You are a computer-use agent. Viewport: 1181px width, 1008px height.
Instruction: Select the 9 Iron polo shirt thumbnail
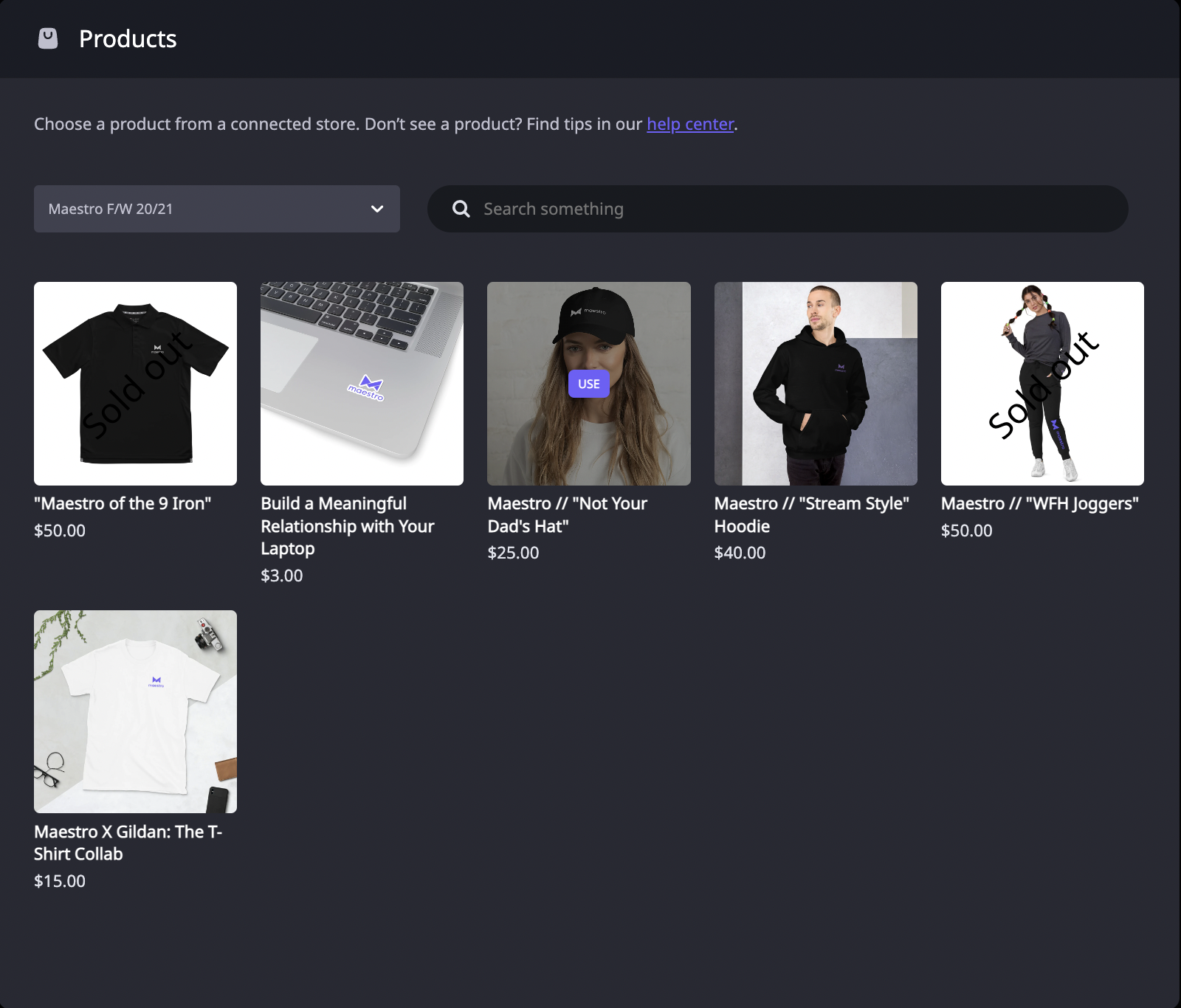point(136,384)
